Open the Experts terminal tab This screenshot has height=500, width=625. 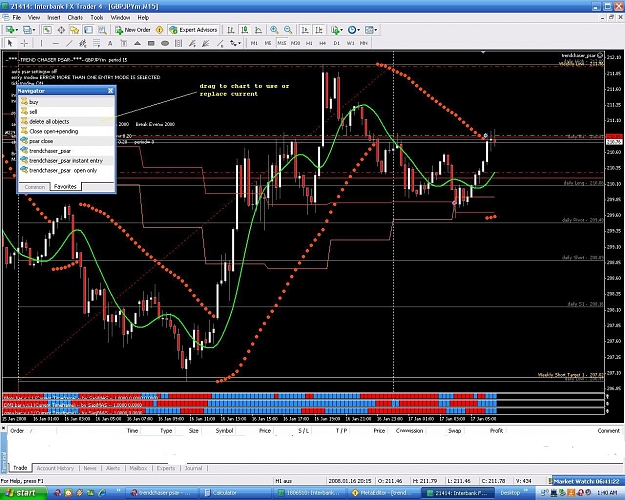(166, 468)
